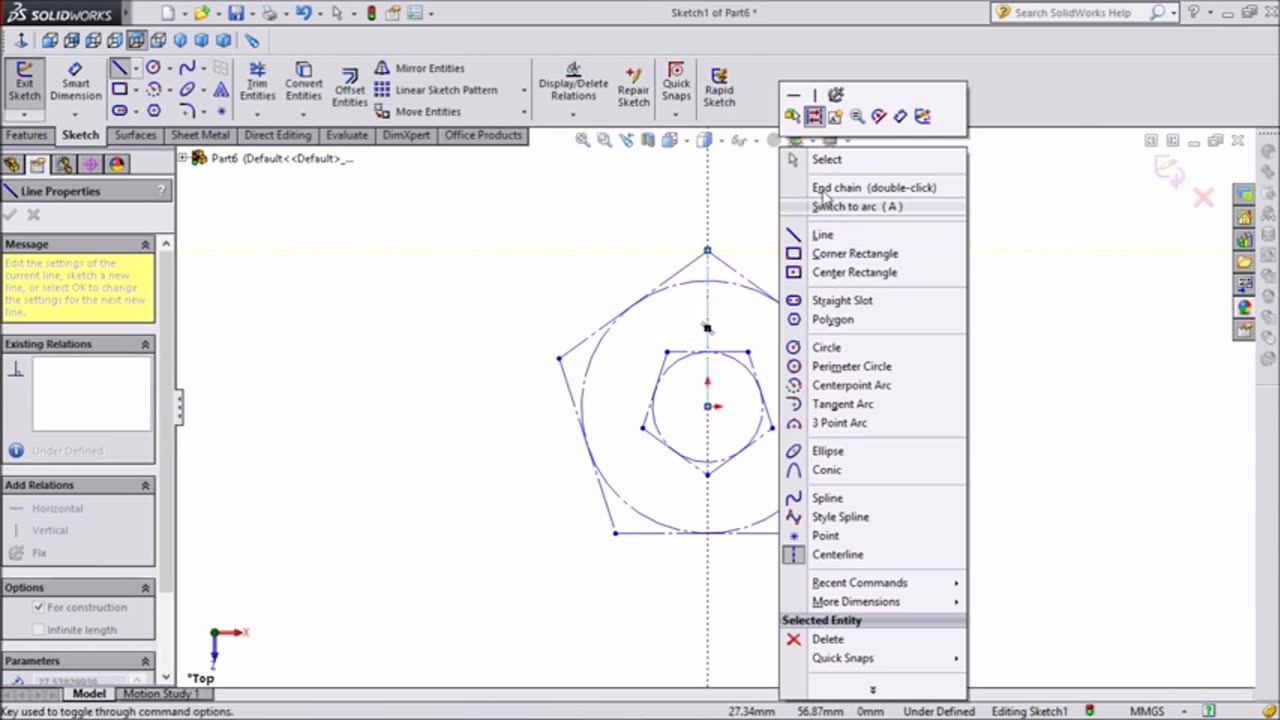This screenshot has height=720, width=1280.
Task: Click the New document icon
Action: 168,13
